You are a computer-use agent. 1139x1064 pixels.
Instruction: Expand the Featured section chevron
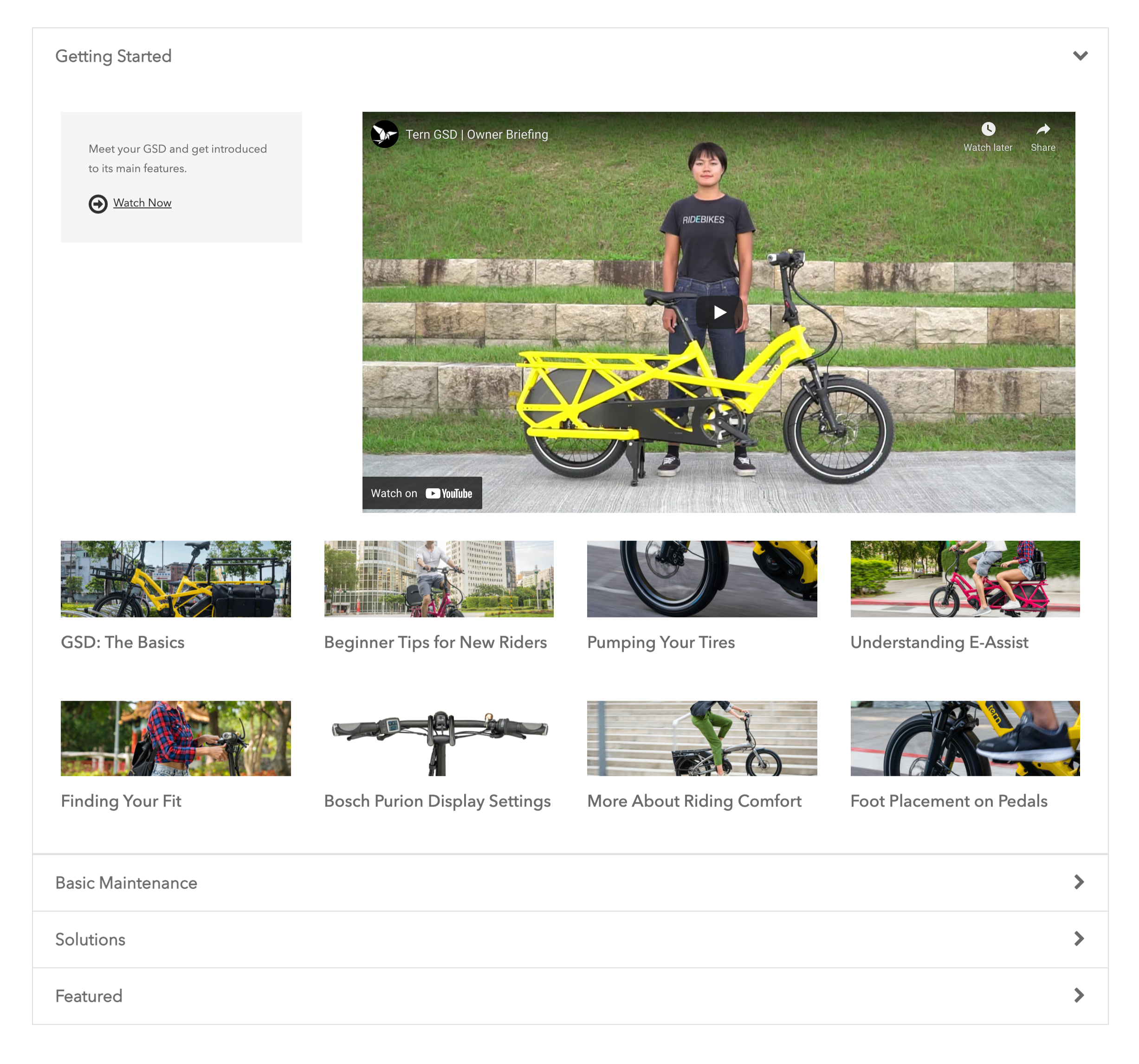[x=1079, y=996]
